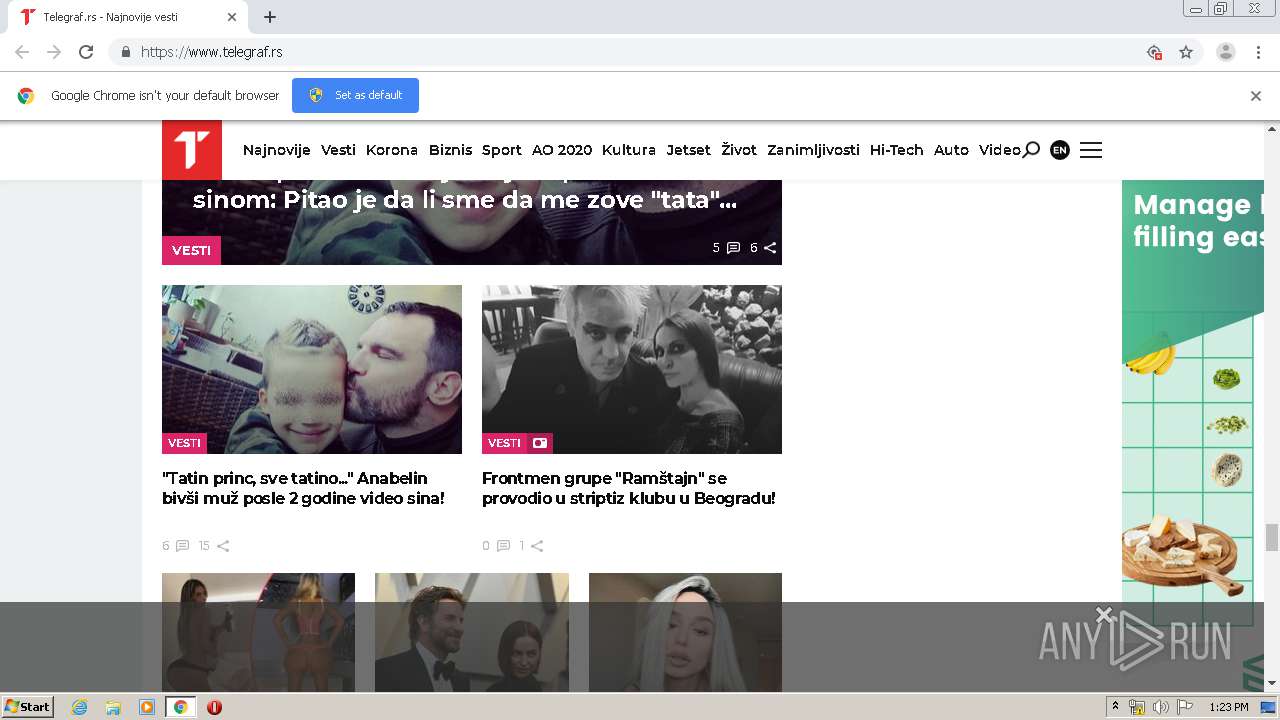Go to Jetset section
The height and width of the screenshot is (720, 1280).
pyautogui.click(x=689, y=150)
